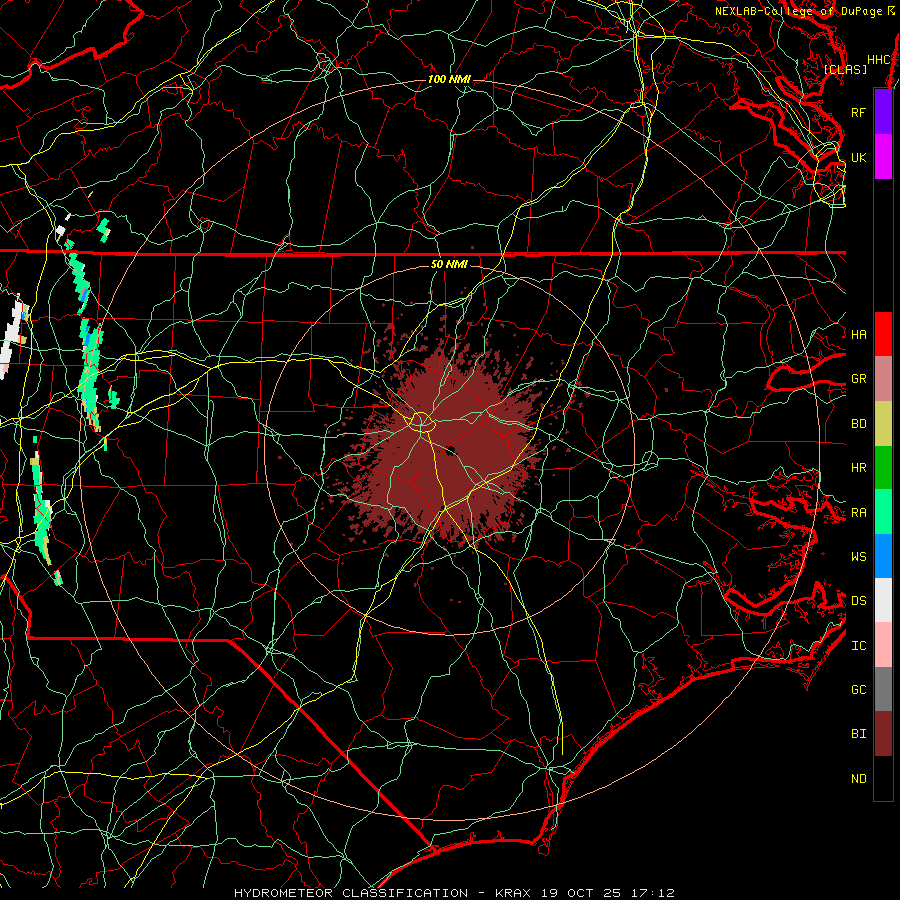Click the NEXLAB-College of DuPage credit text
Viewport: 900px width, 900px height.
tap(800, 11)
